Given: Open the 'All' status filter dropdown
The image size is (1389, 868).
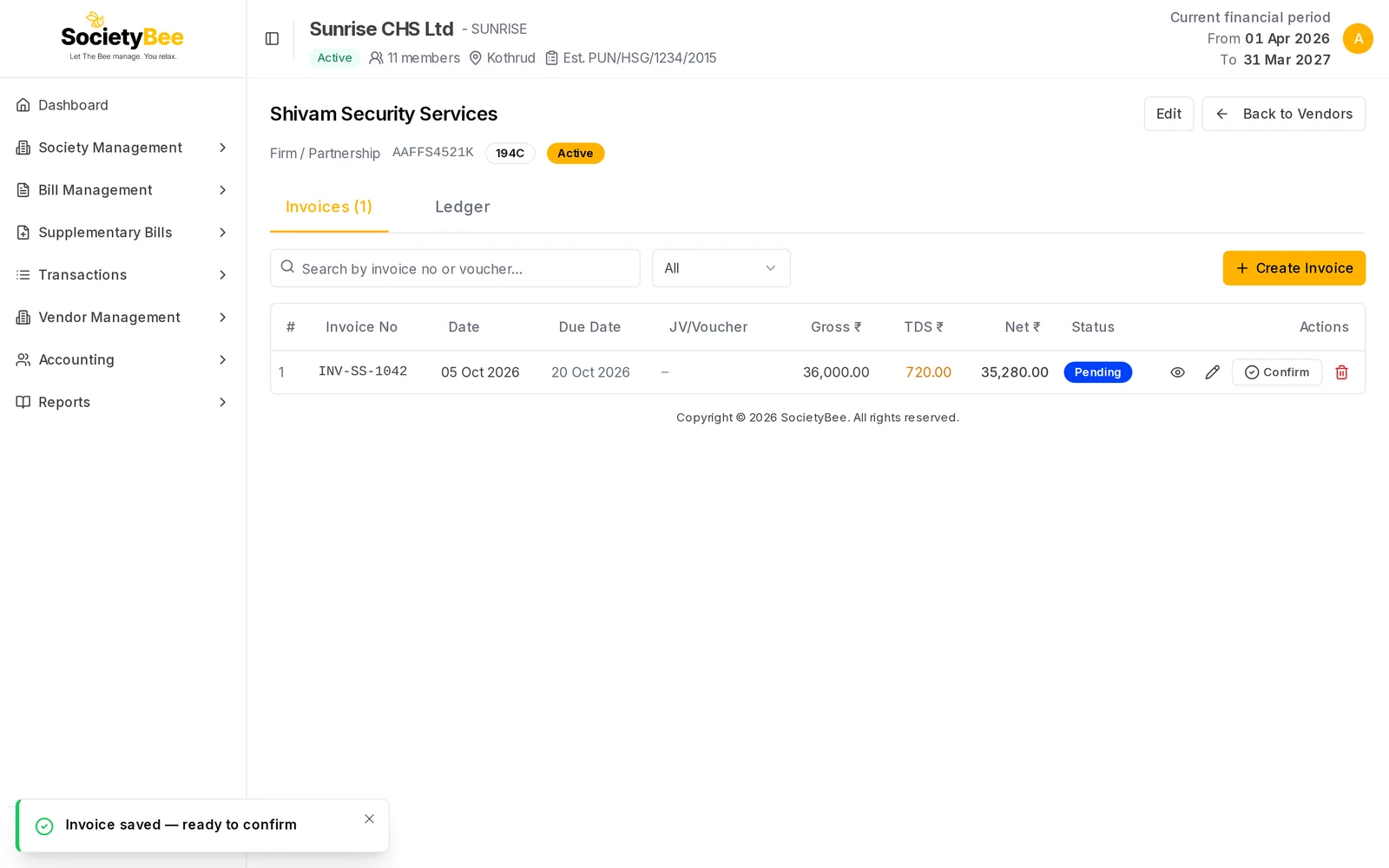Looking at the screenshot, I should click(x=721, y=268).
